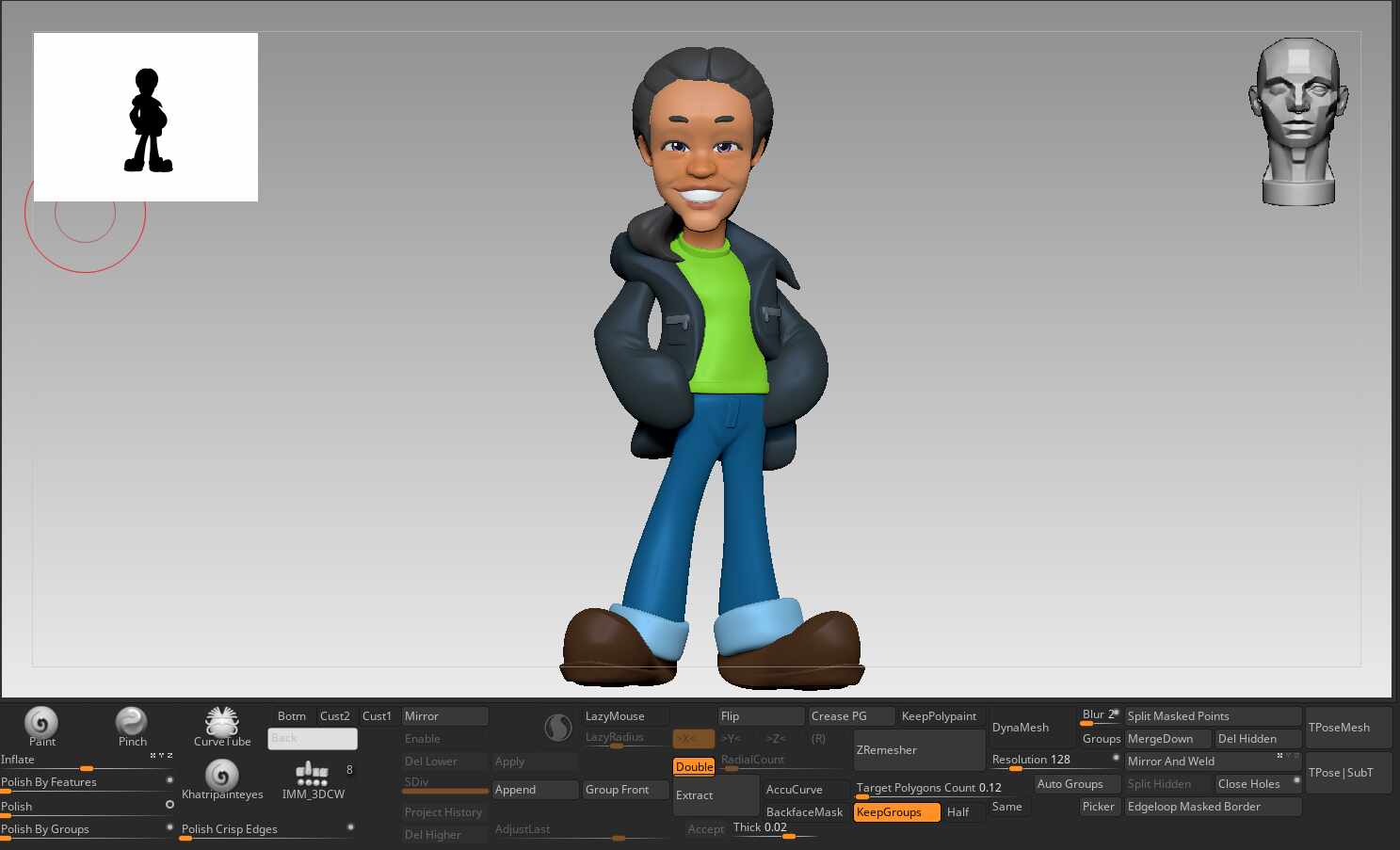Viewport: 1400px width, 850px height.
Task: Toggle the Picker option
Action: pyautogui.click(x=1099, y=807)
